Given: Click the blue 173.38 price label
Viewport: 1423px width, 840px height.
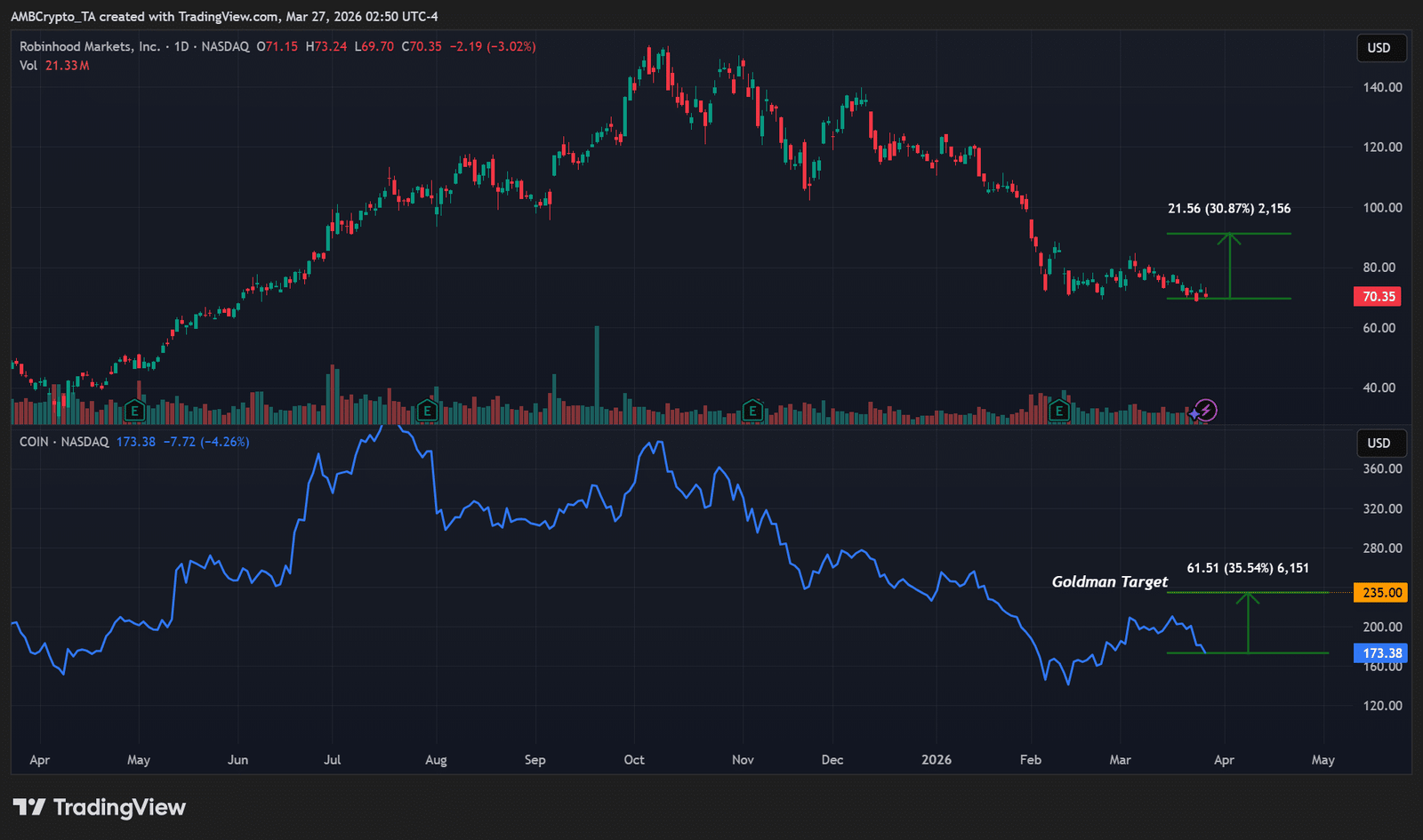Looking at the screenshot, I should (1381, 653).
